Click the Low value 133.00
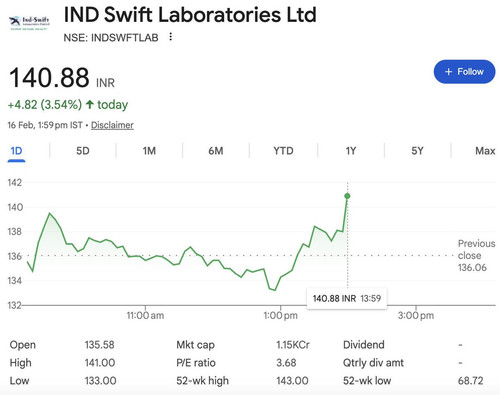The width and height of the screenshot is (500, 395). coord(100,381)
